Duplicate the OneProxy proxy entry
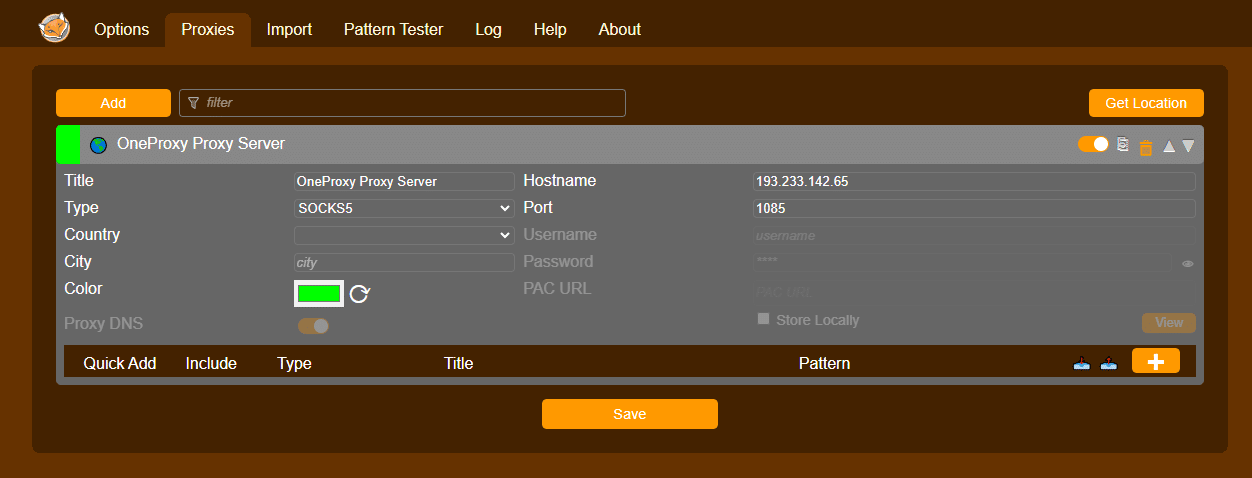The height and width of the screenshot is (478, 1252). 1123,145
